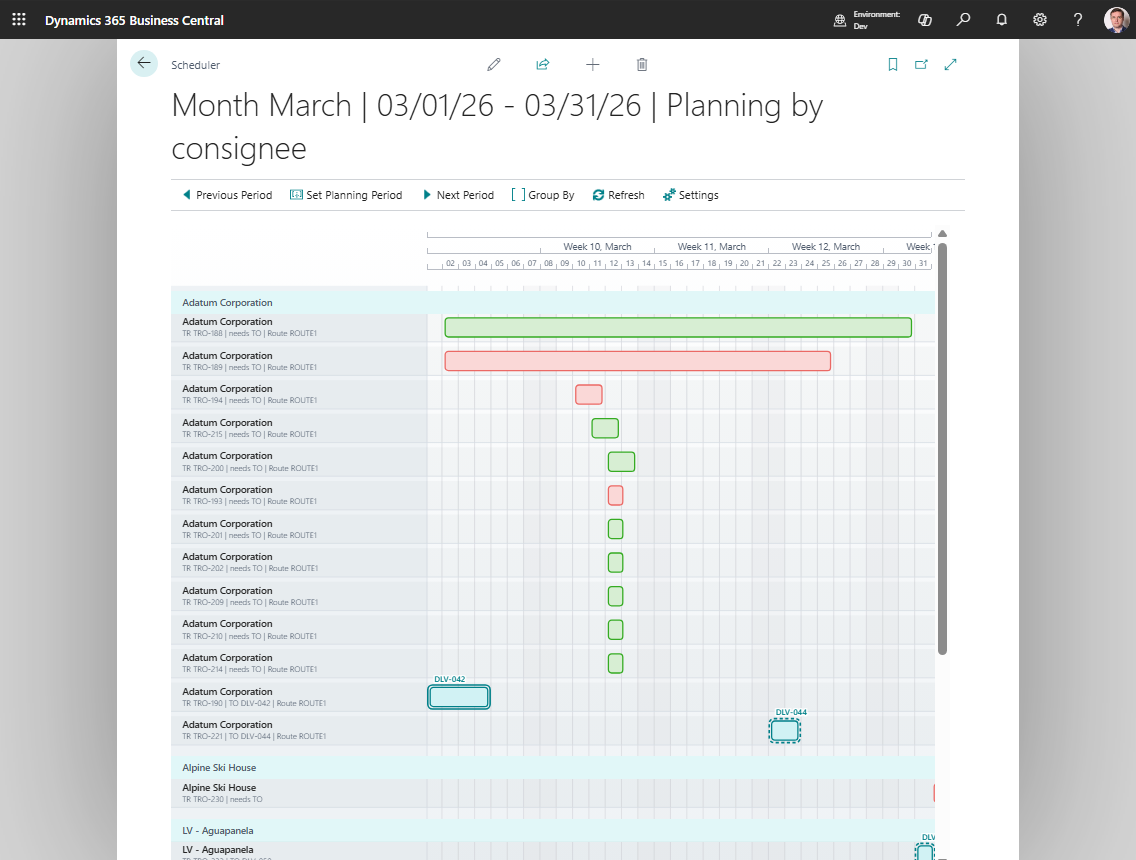Click the LV - Aguapanela group header
The height and width of the screenshot is (860, 1136).
pyautogui.click(x=553, y=831)
